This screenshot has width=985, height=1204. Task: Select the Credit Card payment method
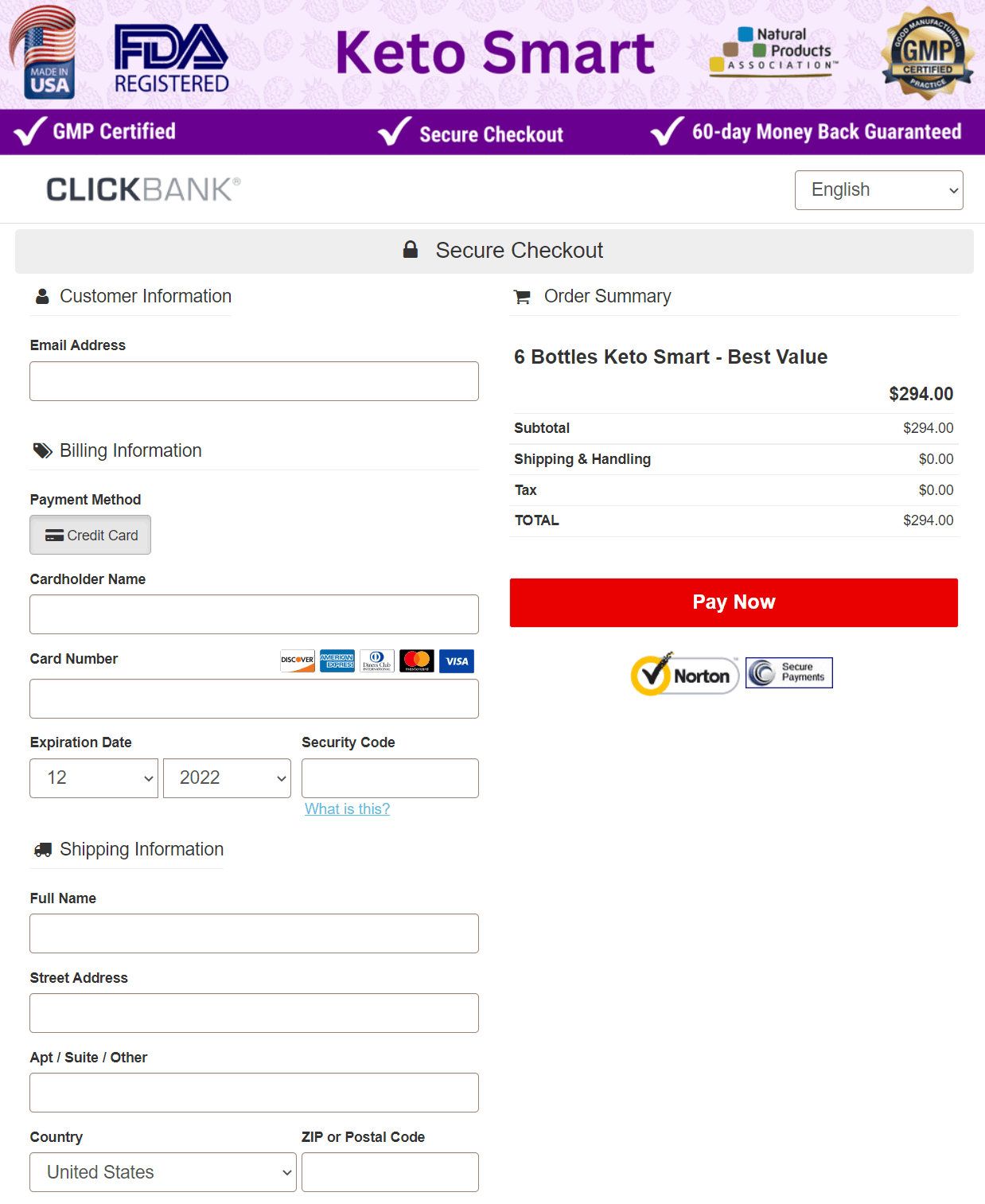(91, 536)
